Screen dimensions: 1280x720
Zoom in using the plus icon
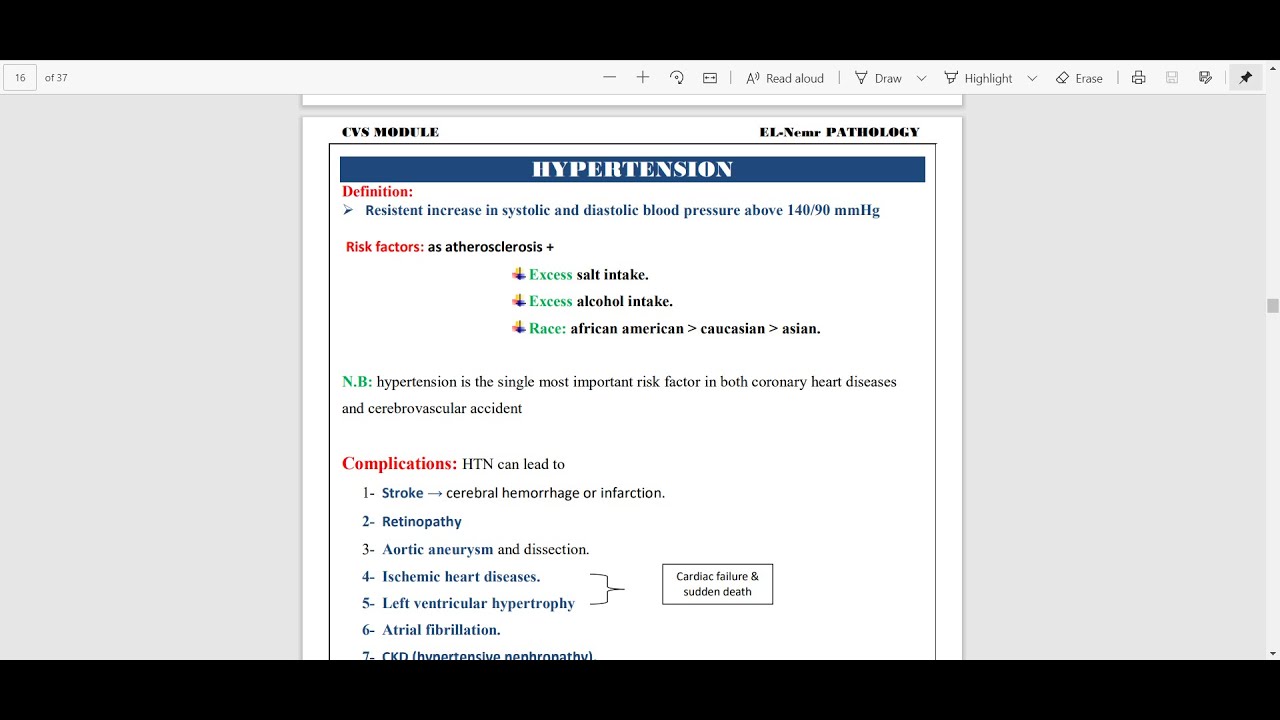click(643, 77)
